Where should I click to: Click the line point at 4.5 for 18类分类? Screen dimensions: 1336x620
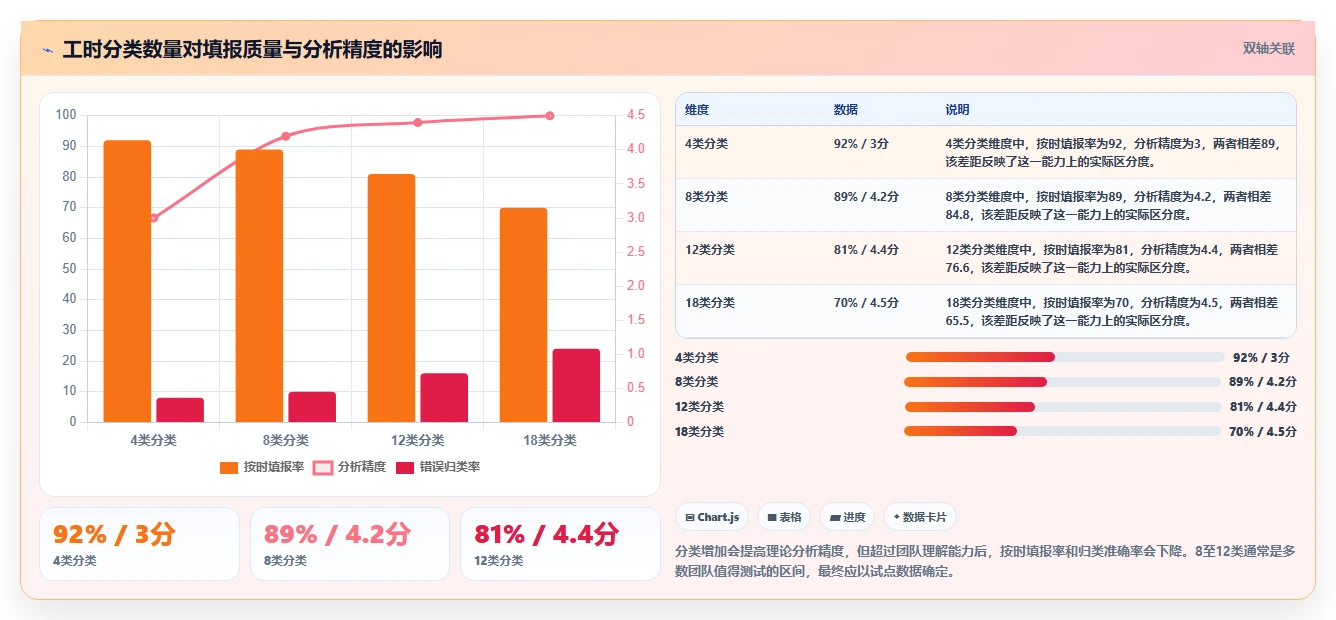[x=549, y=116]
